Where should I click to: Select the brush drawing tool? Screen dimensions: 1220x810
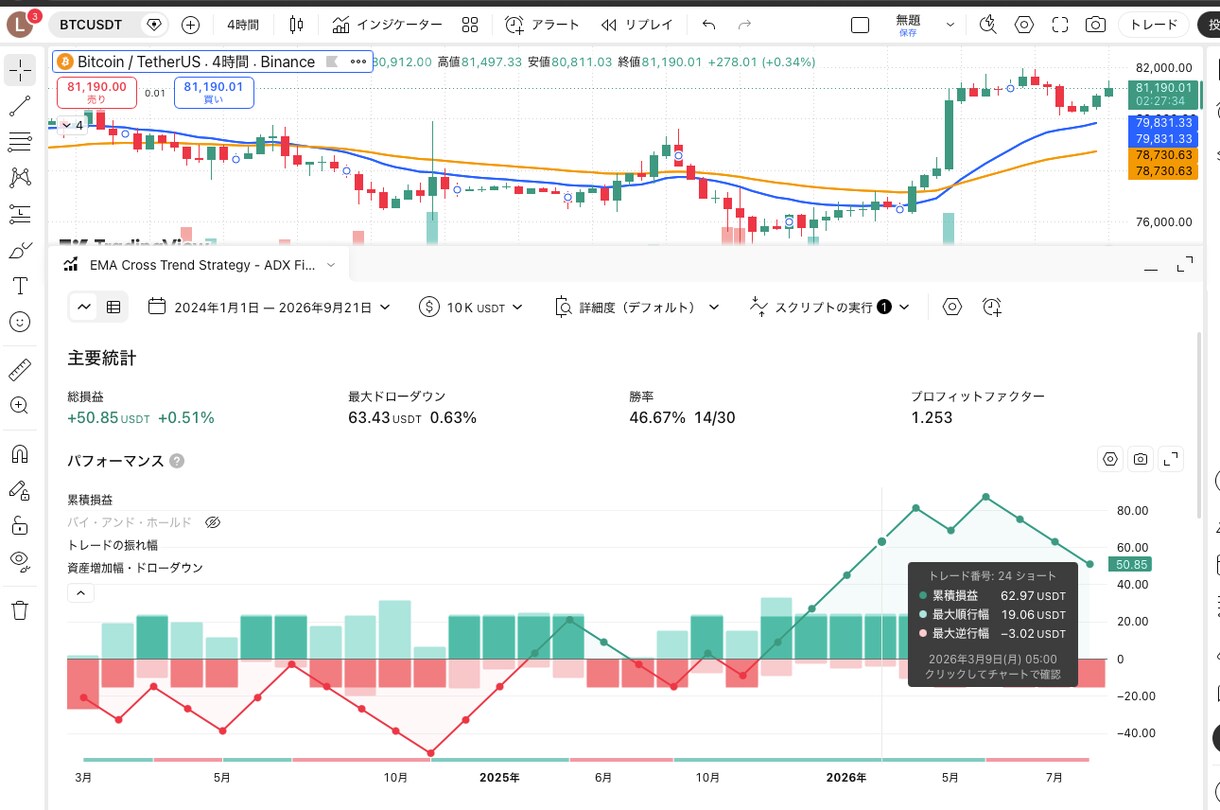[19, 250]
